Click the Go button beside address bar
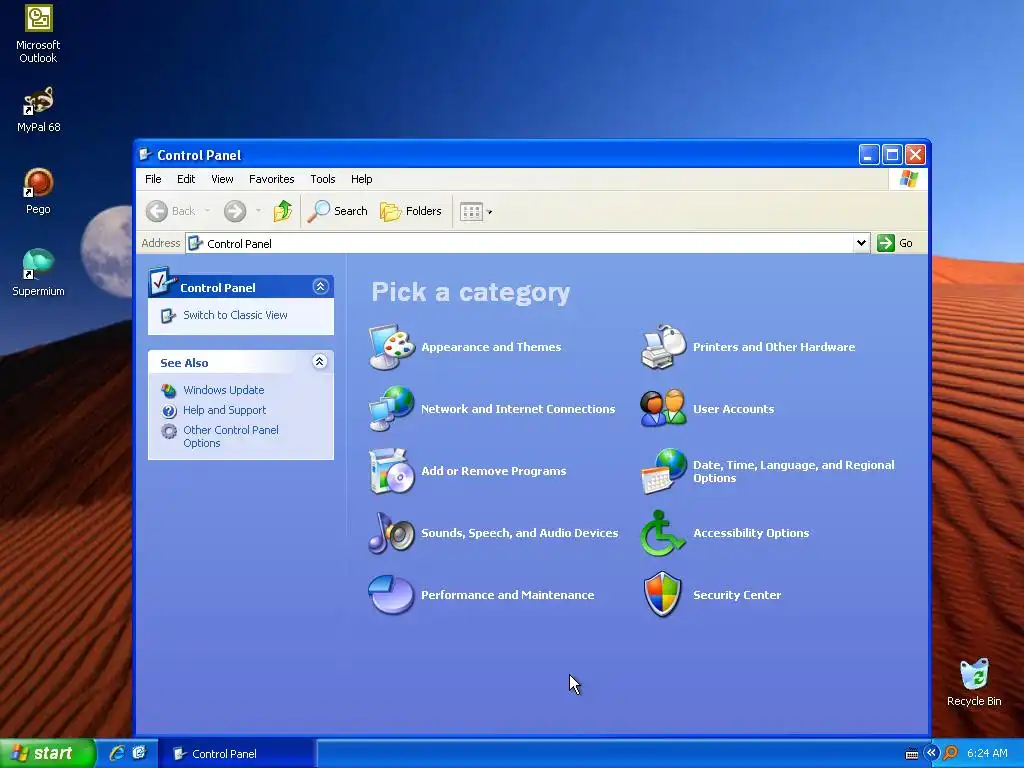The image size is (1024, 768). click(x=895, y=243)
